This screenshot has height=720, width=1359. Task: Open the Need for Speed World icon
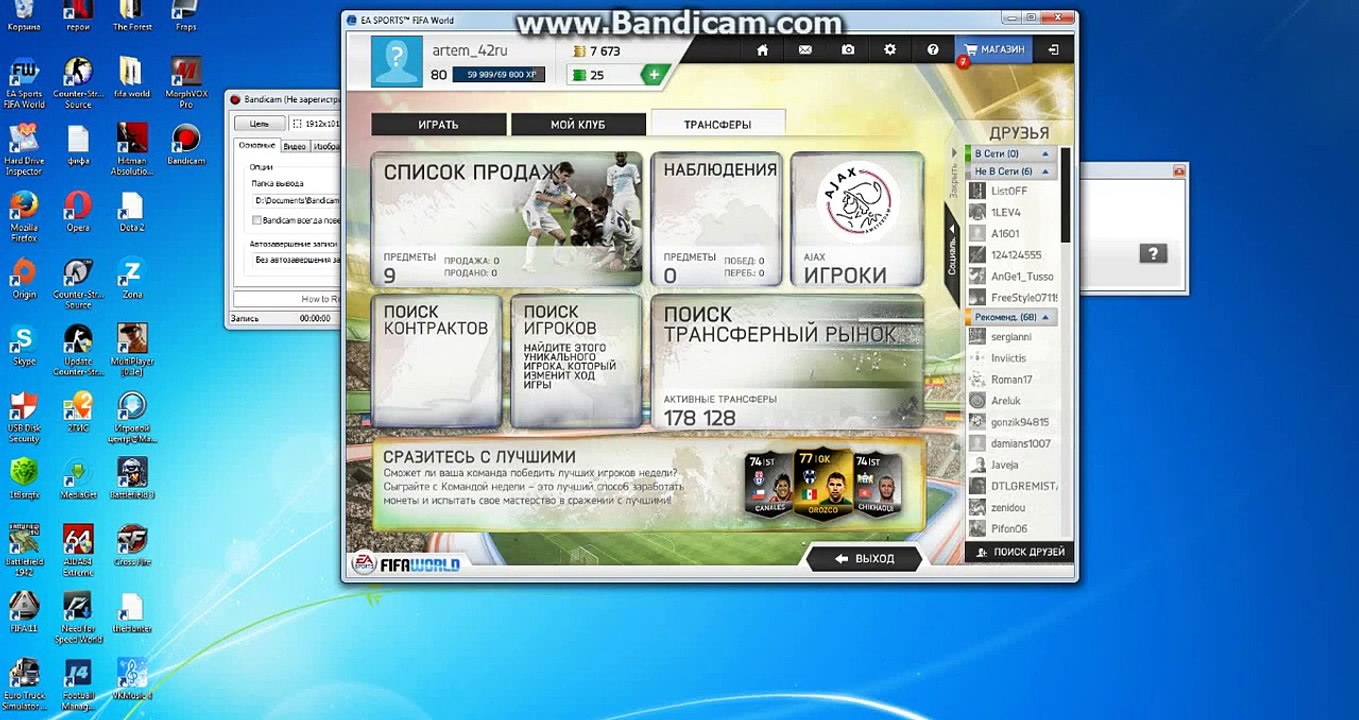pos(78,618)
